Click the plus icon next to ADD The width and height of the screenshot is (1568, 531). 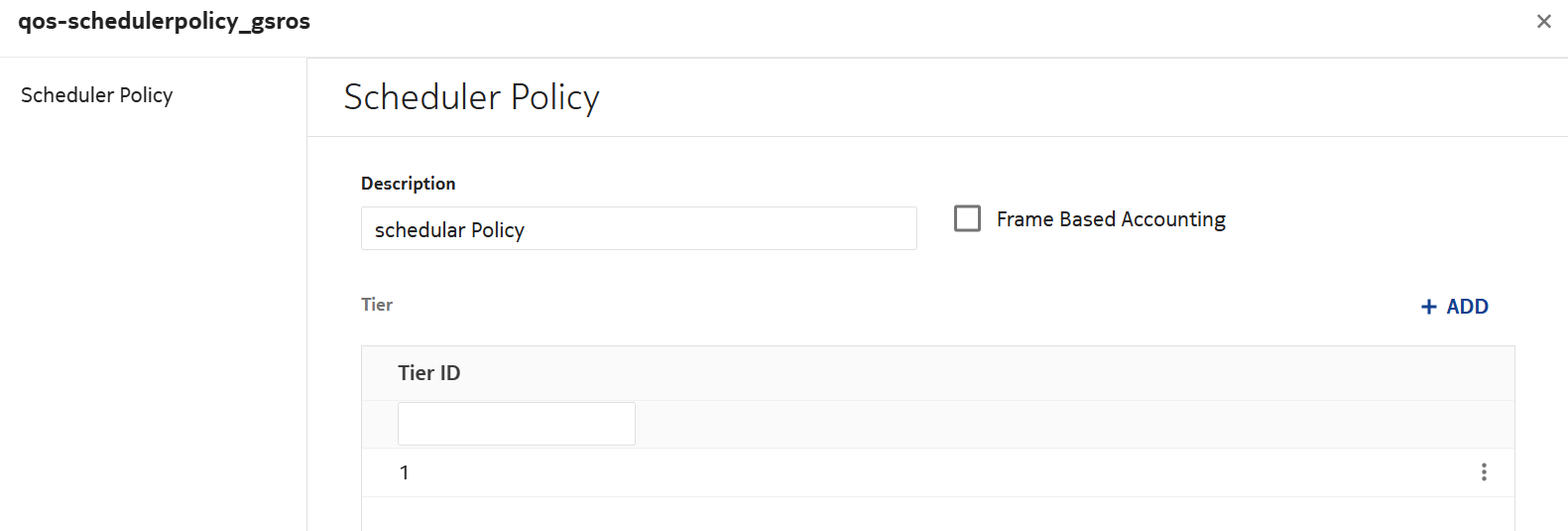(x=1429, y=307)
